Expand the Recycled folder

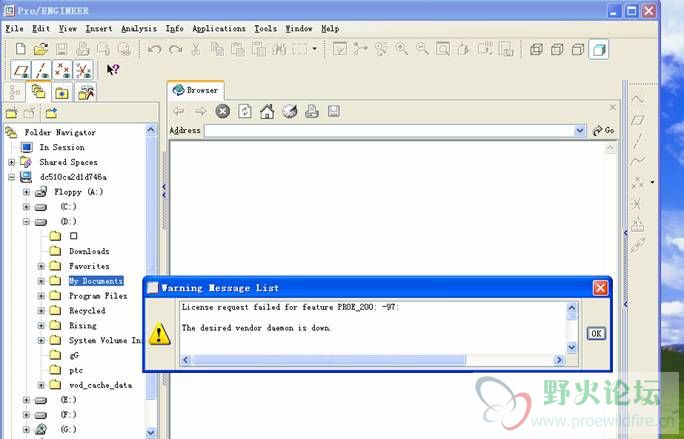41,311
